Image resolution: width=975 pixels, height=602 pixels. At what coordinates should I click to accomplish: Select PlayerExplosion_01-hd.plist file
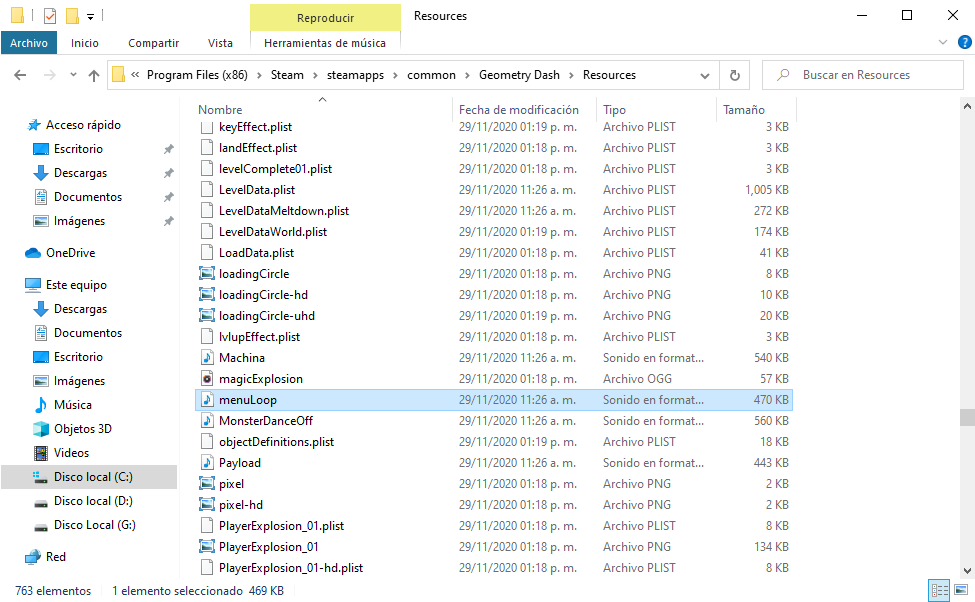pos(494,568)
